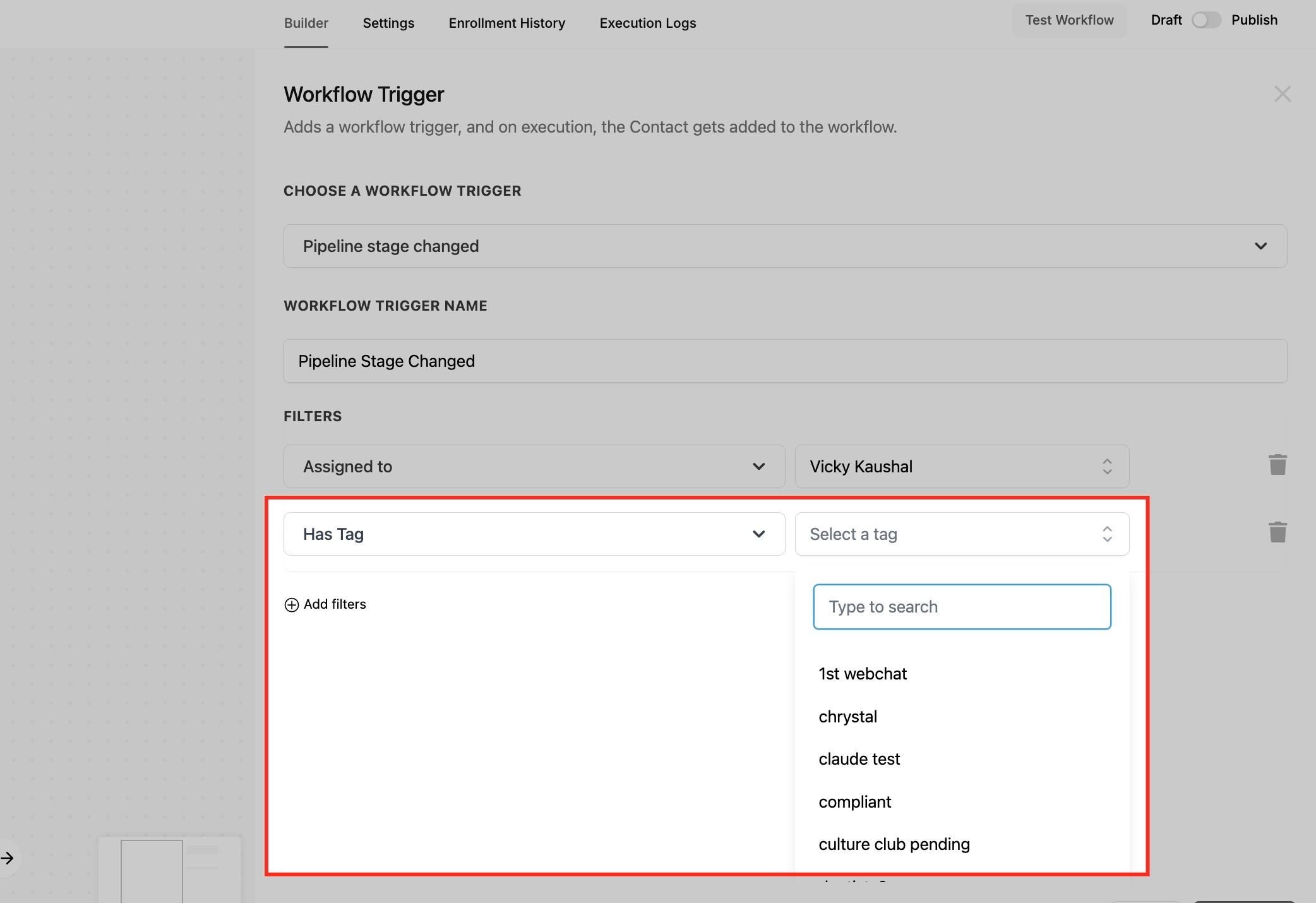1316x903 pixels.
Task: Click the arrow icon at bottom left
Action: 8,858
